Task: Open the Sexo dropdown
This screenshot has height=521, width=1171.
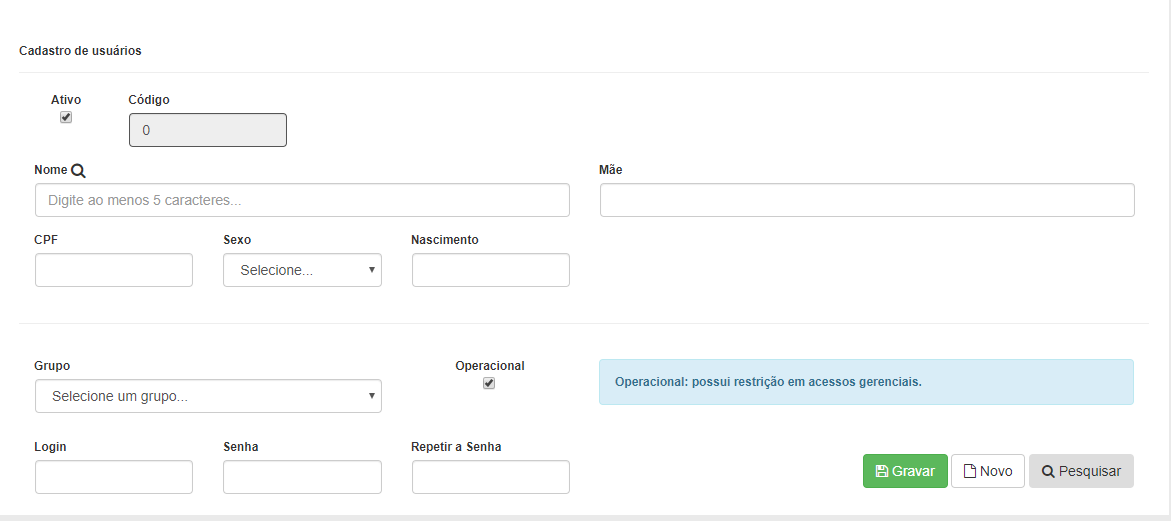Action: click(302, 270)
